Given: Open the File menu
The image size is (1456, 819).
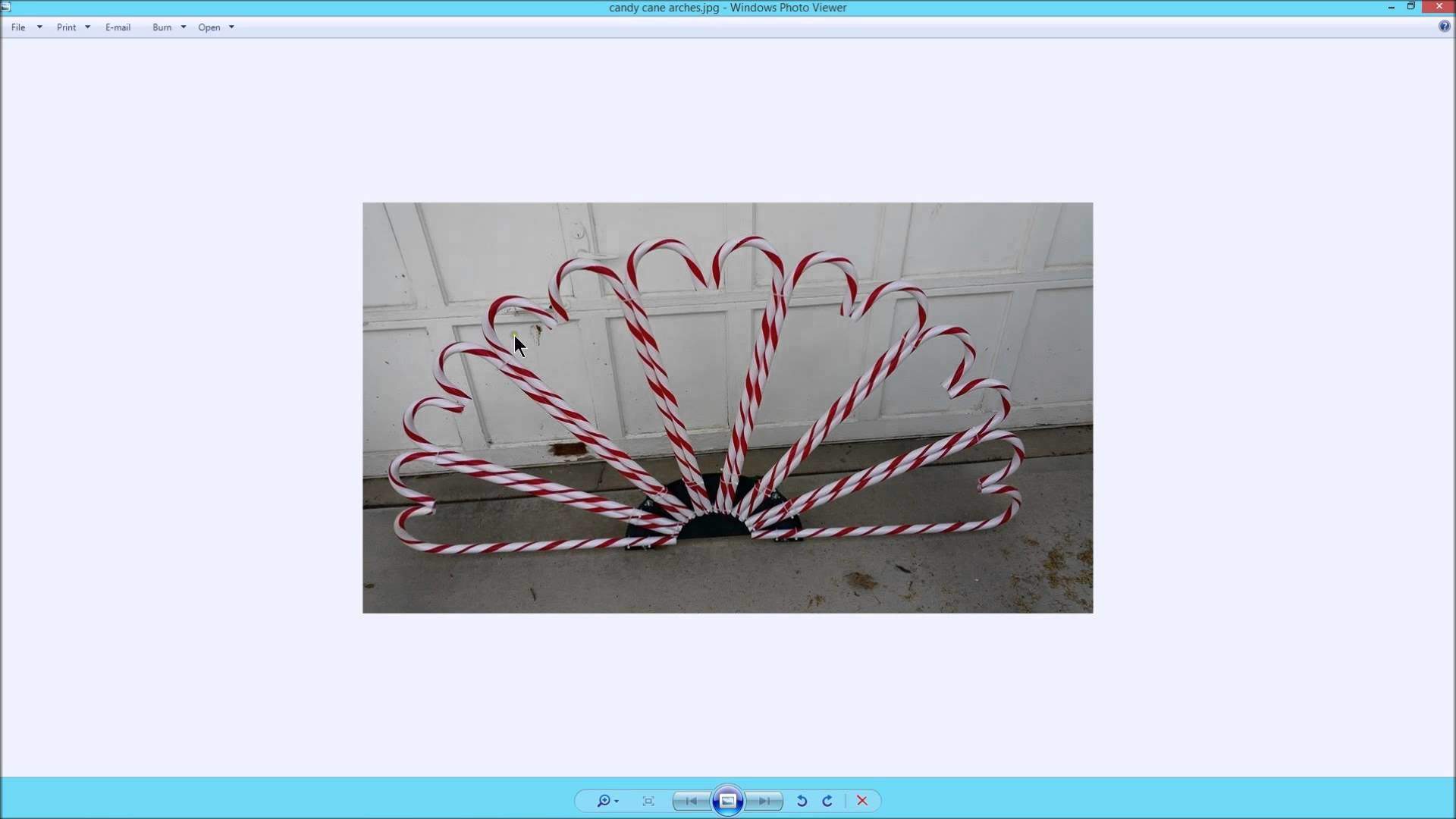Looking at the screenshot, I should (x=18, y=27).
